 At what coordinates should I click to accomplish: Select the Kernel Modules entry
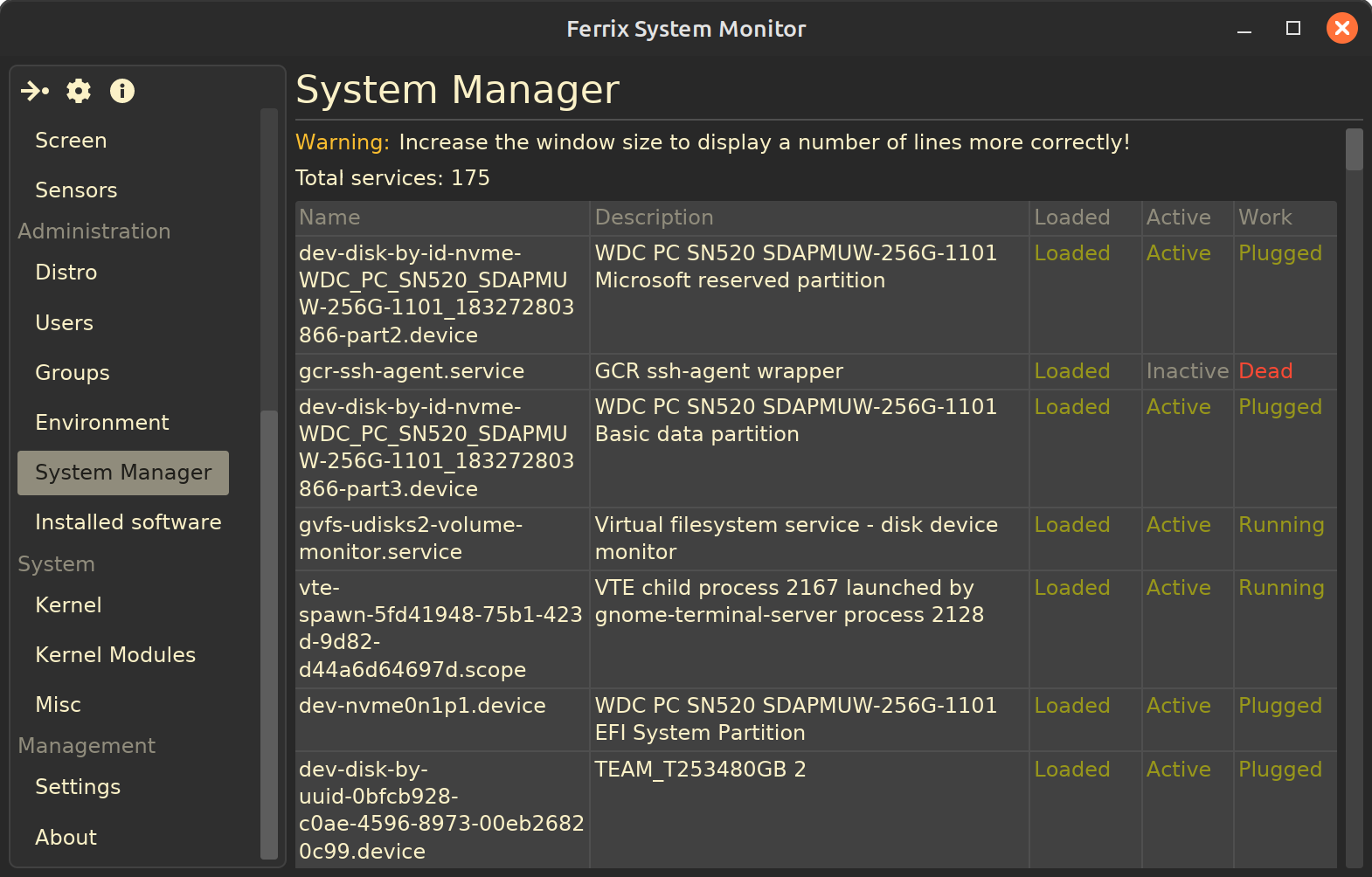click(115, 655)
